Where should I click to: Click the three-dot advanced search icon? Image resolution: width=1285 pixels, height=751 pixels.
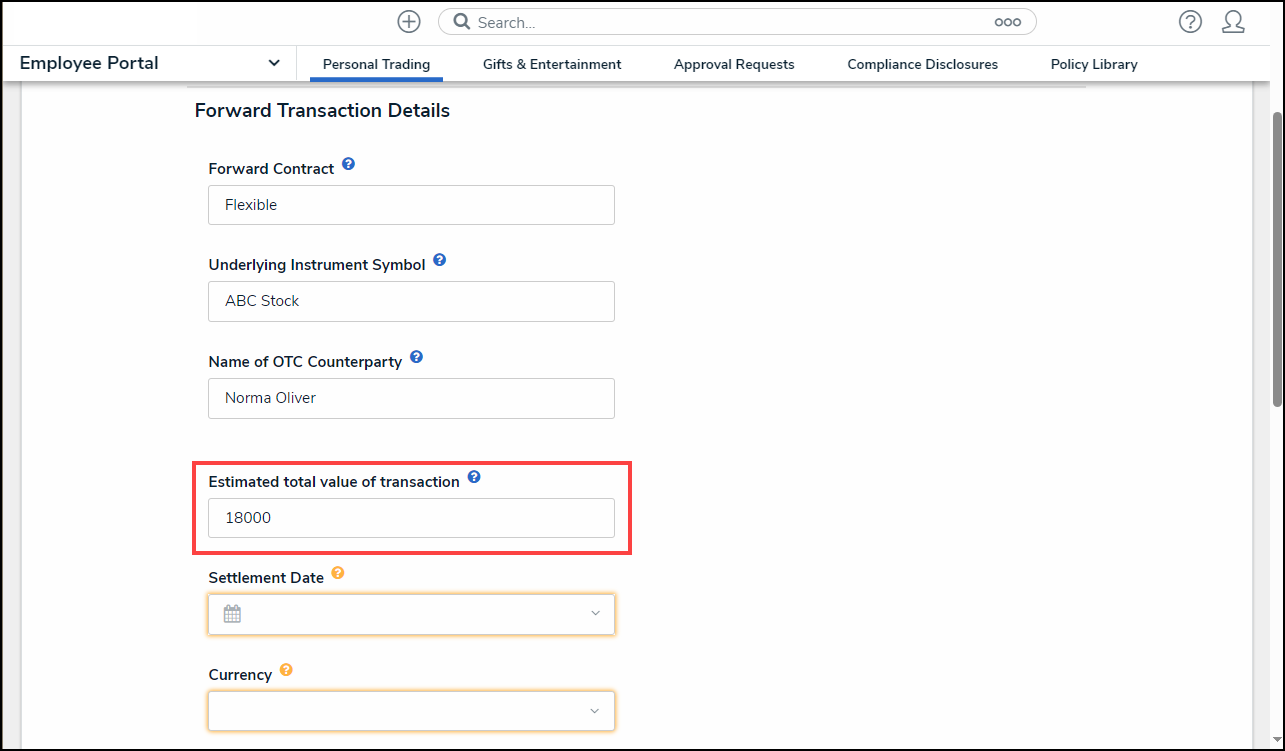pos(1007,22)
